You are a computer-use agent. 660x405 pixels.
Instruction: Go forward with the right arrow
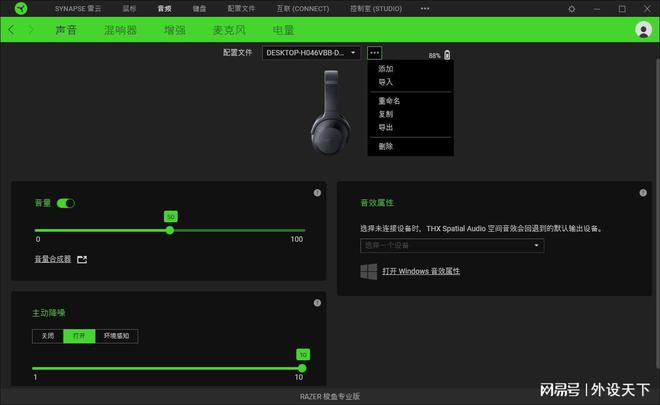[31, 30]
